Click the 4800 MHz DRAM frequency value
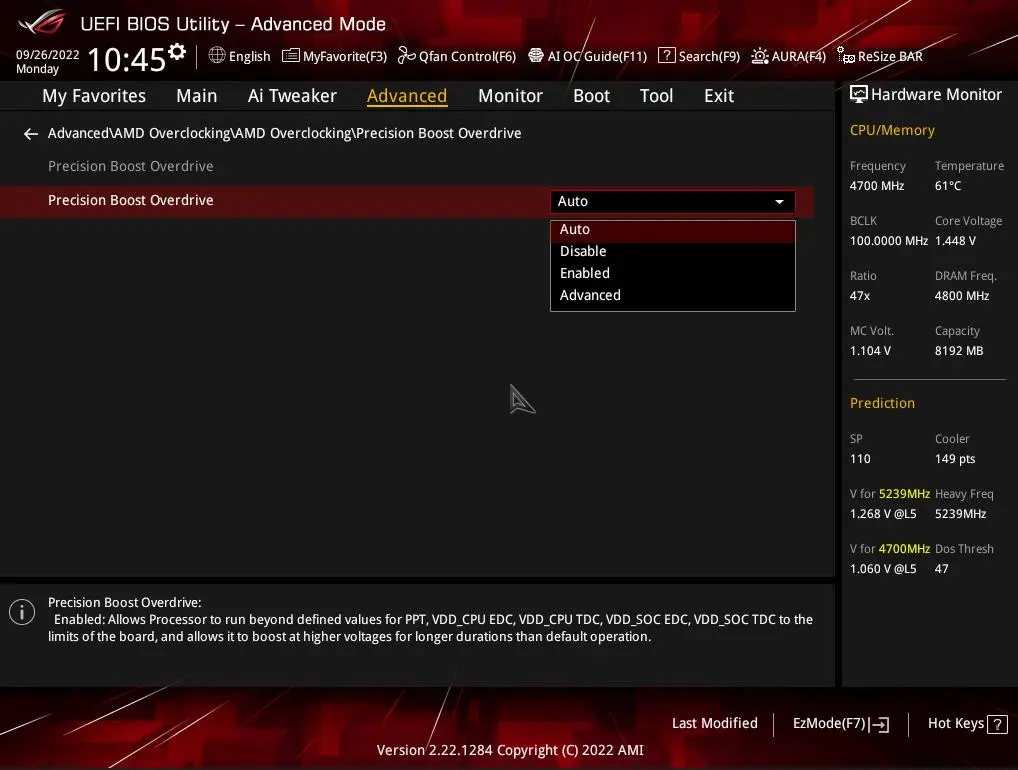The image size is (1018, 770). 962,296
